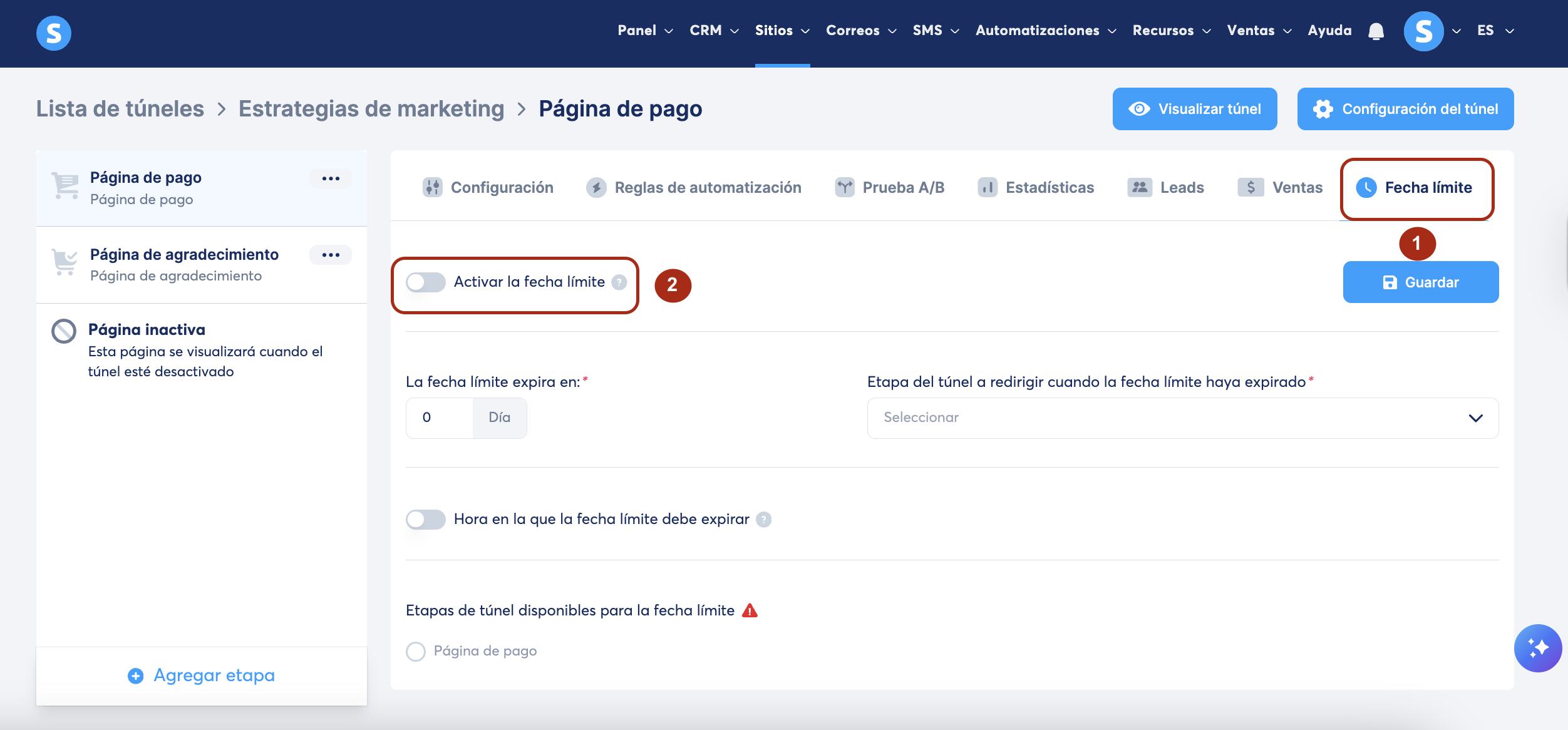Toggle Hora en la que debe expirar
This screenshot has width=1568, height=730.
425,520
